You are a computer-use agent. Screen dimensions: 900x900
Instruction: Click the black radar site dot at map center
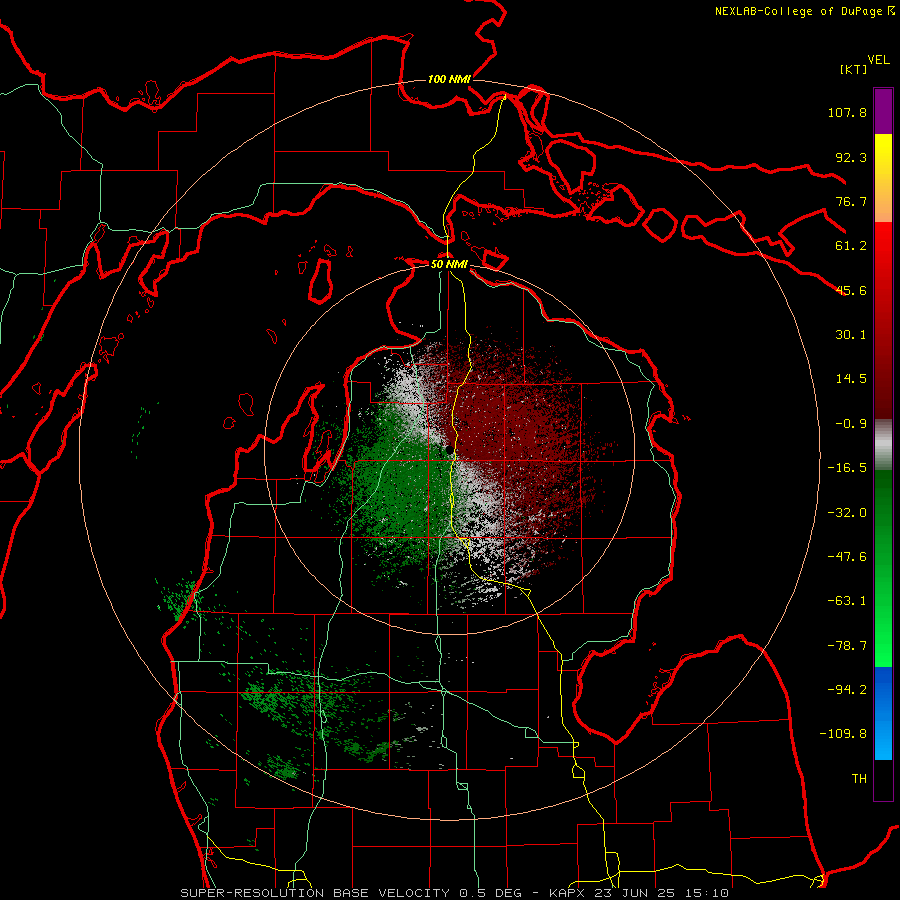point(448,451)
